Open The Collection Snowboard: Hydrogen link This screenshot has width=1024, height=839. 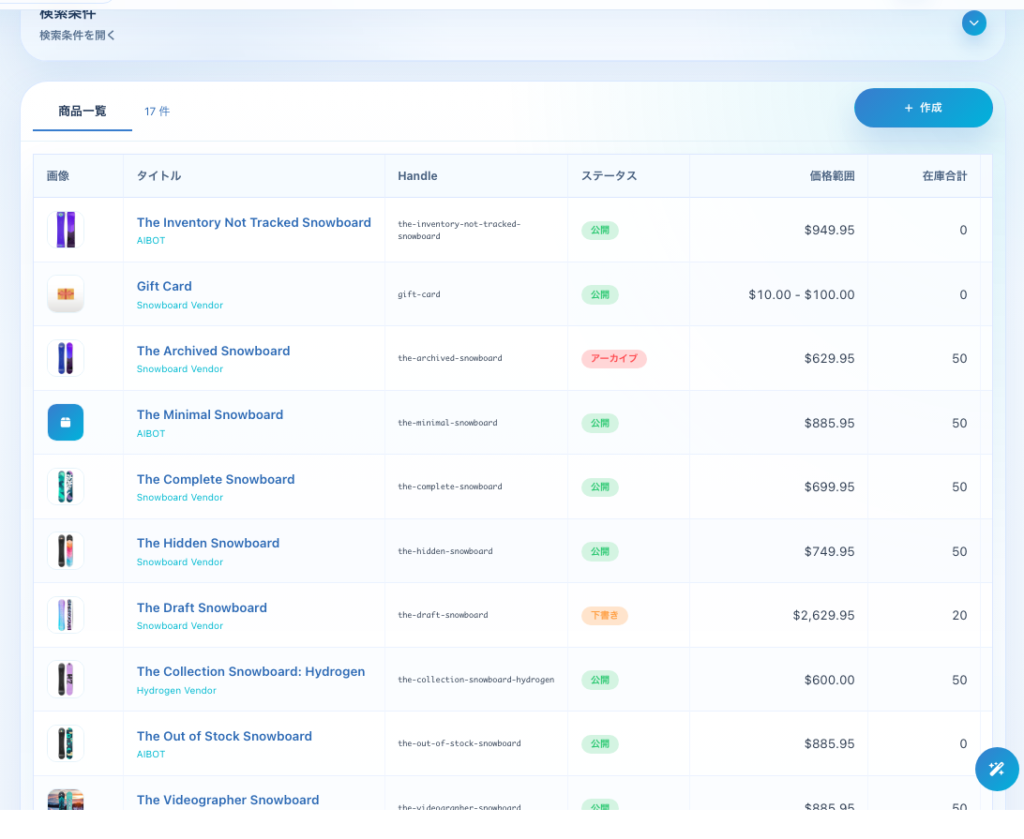click(x=251, y=672)
